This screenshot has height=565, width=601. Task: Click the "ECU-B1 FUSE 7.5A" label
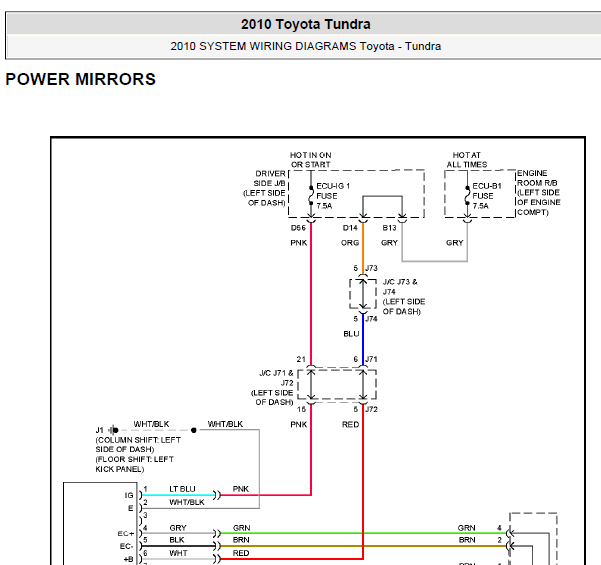487,196
